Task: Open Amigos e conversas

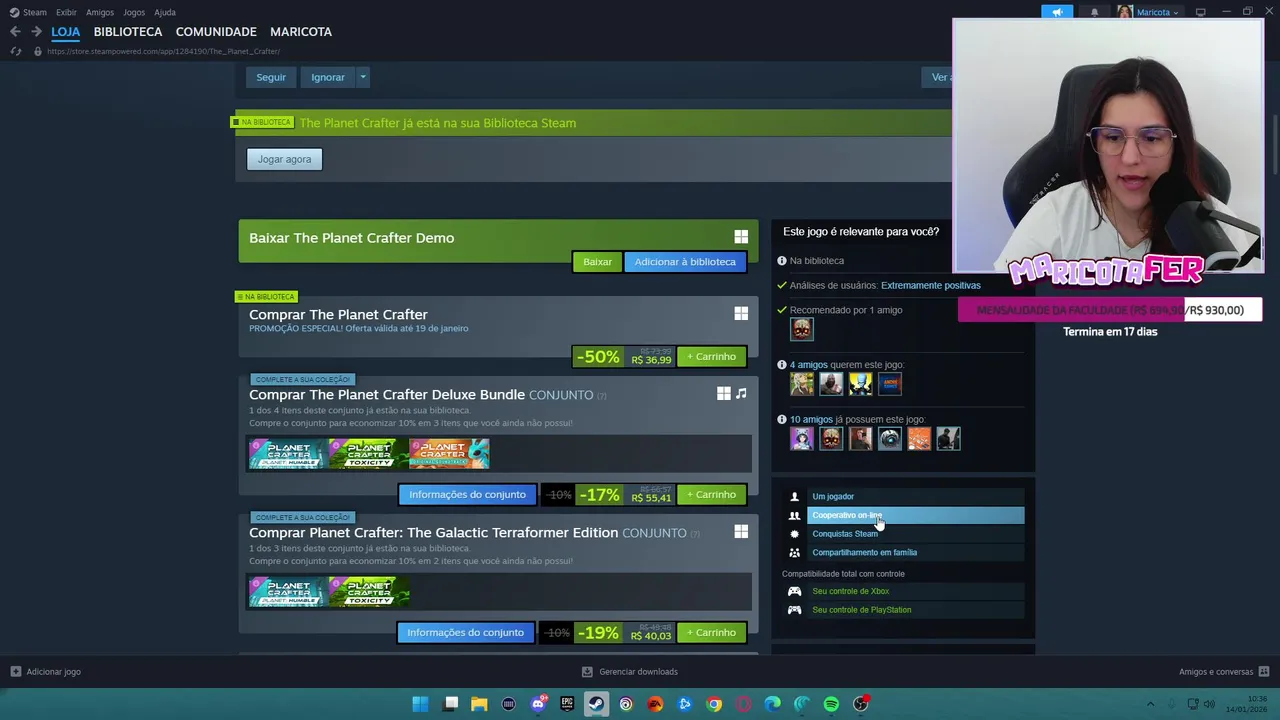Action: [x=1224, y=672]
